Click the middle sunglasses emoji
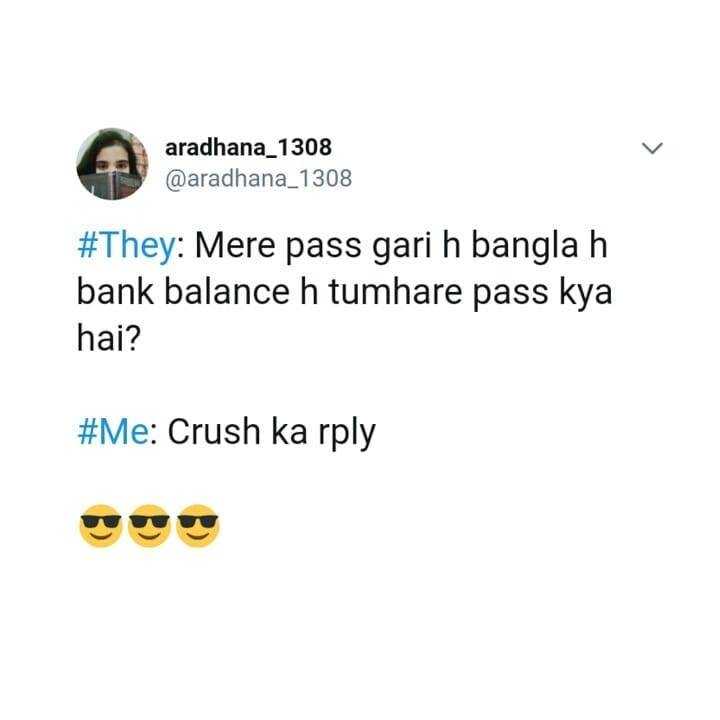 (149, 526)
